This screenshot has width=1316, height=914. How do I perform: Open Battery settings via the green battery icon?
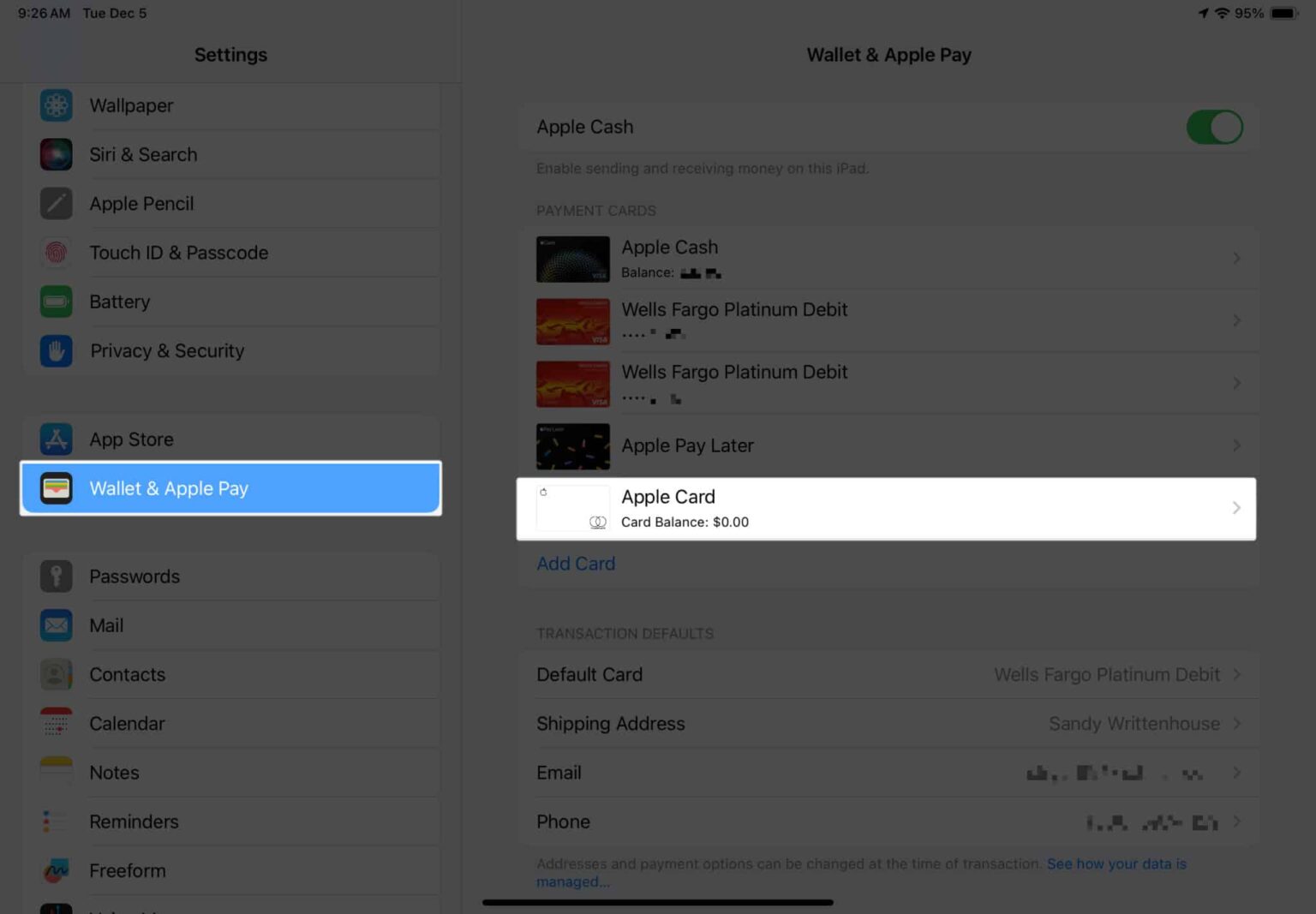[56, 302]
